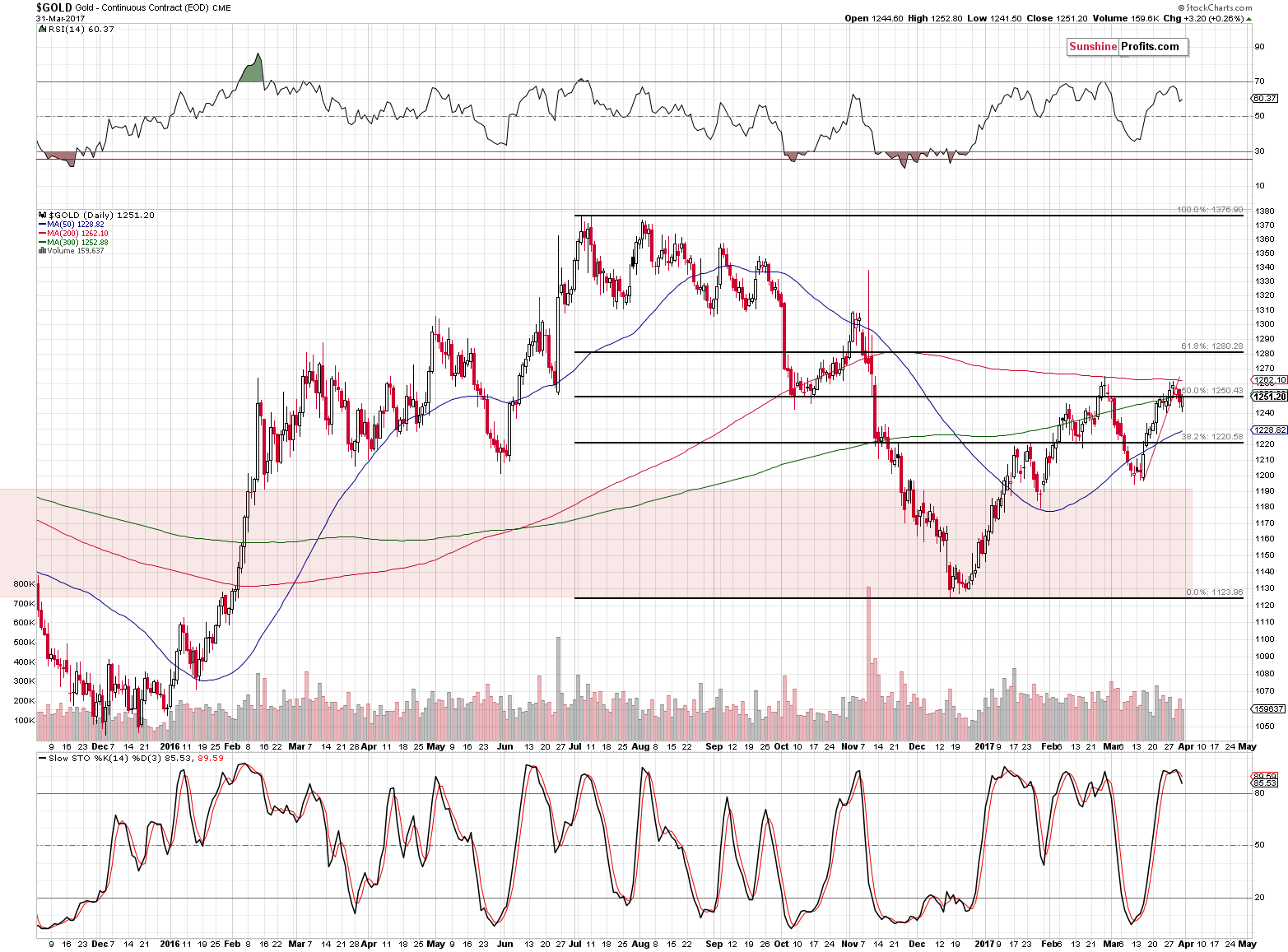This screenshot has height=952, width=1288.
Task: Click the bold 1251.20 price axis tag
Action: click(1268, 397)
